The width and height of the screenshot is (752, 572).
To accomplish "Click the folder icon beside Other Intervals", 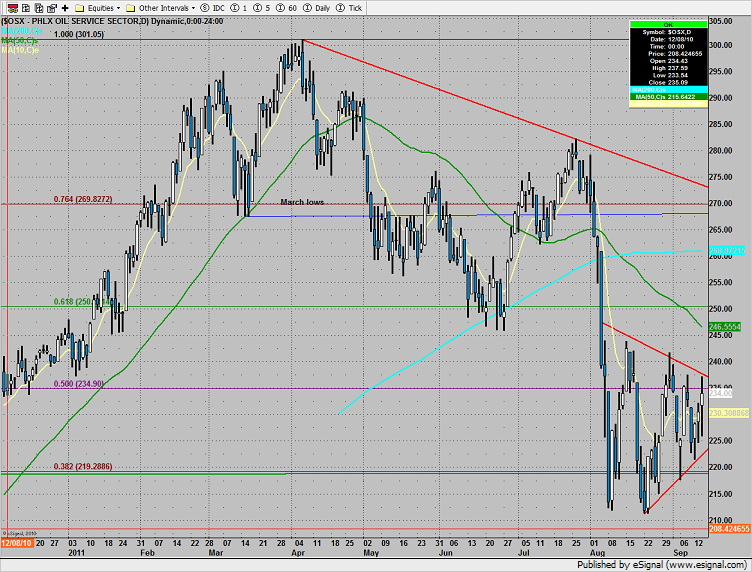I will click(130, 8).
